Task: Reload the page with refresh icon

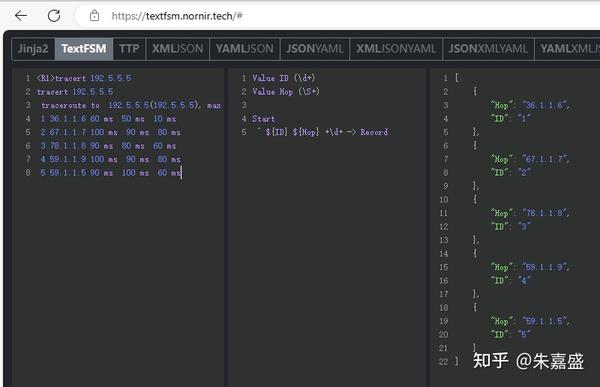Action: tap(54, 16)
